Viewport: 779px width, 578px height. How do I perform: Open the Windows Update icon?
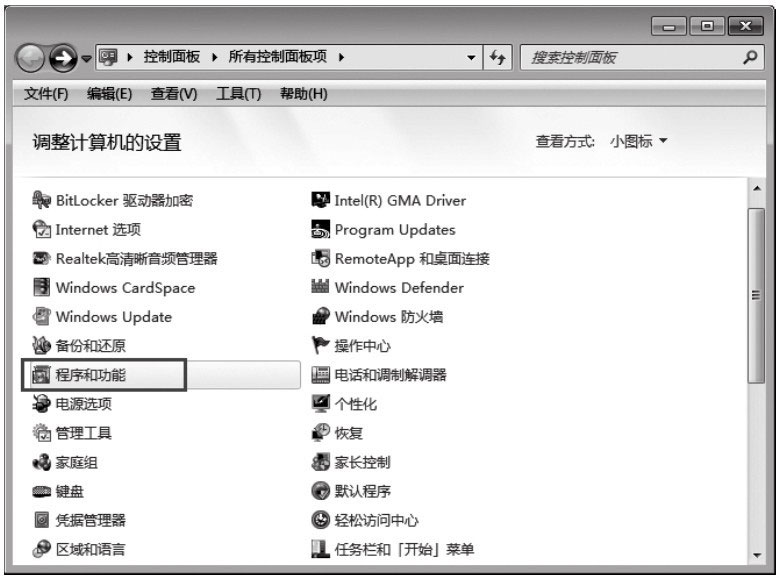tap(41, 317)
